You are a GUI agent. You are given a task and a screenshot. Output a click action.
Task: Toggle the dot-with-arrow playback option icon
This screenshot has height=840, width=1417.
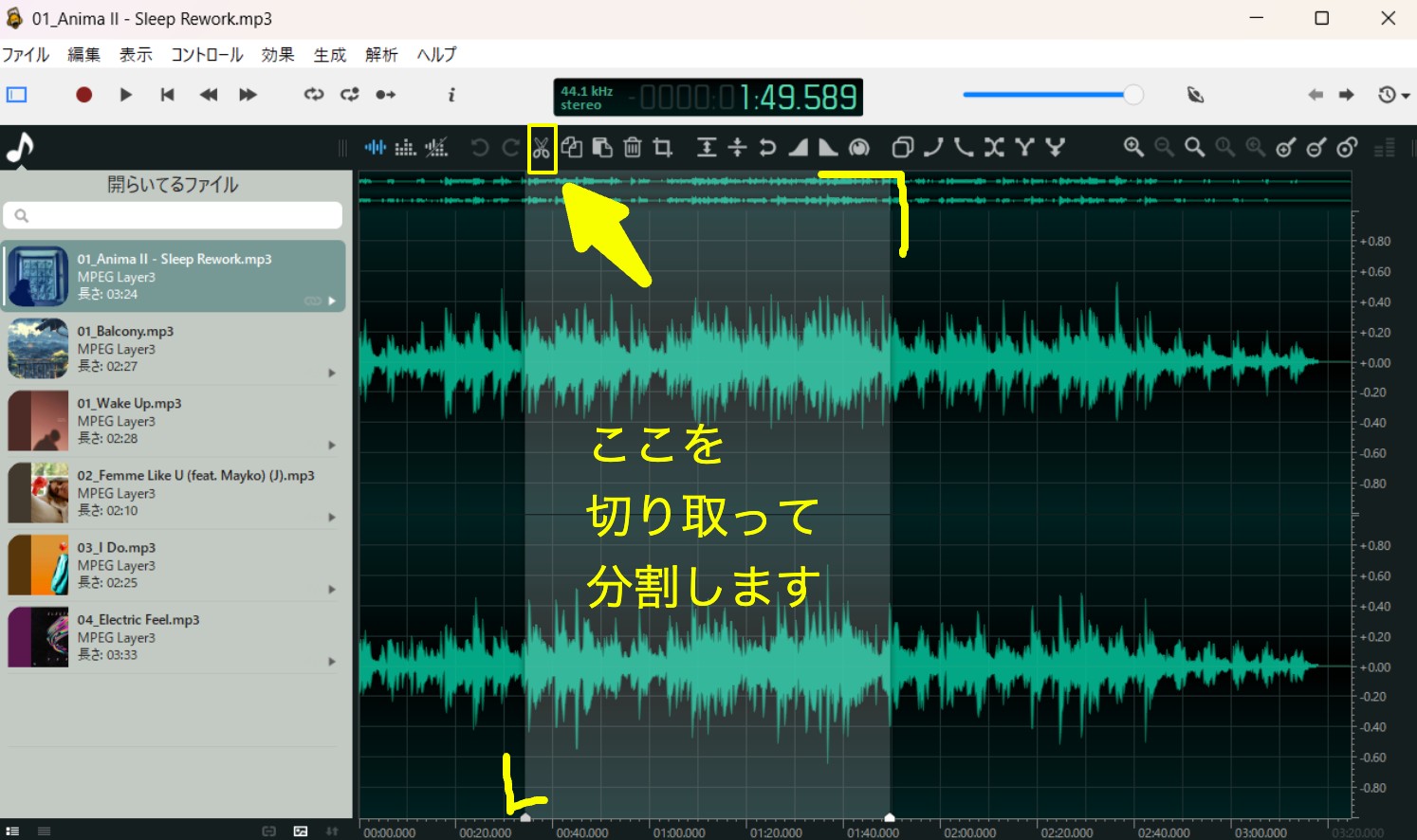[386, 95]
